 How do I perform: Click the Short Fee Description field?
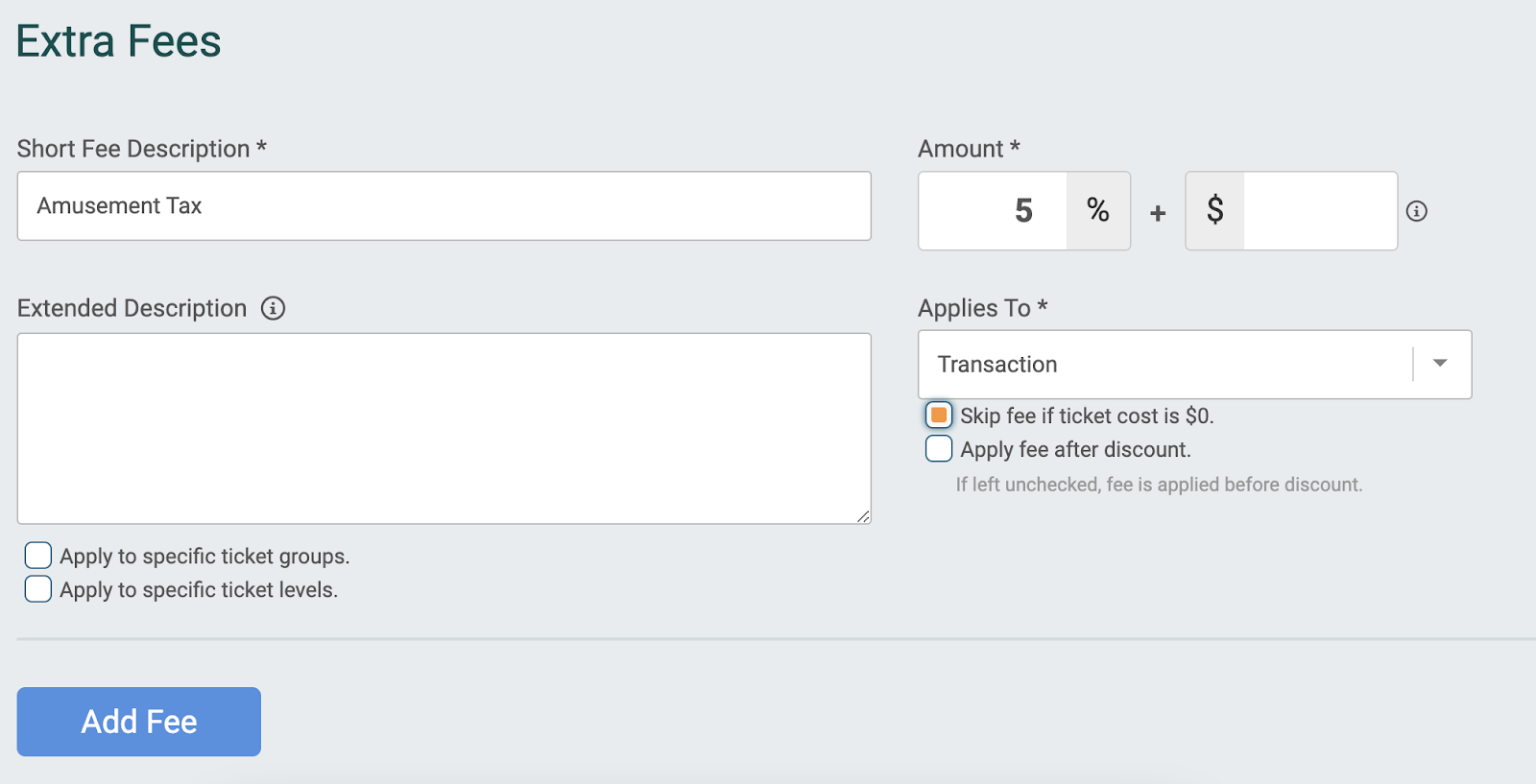[x=444, y=206]
